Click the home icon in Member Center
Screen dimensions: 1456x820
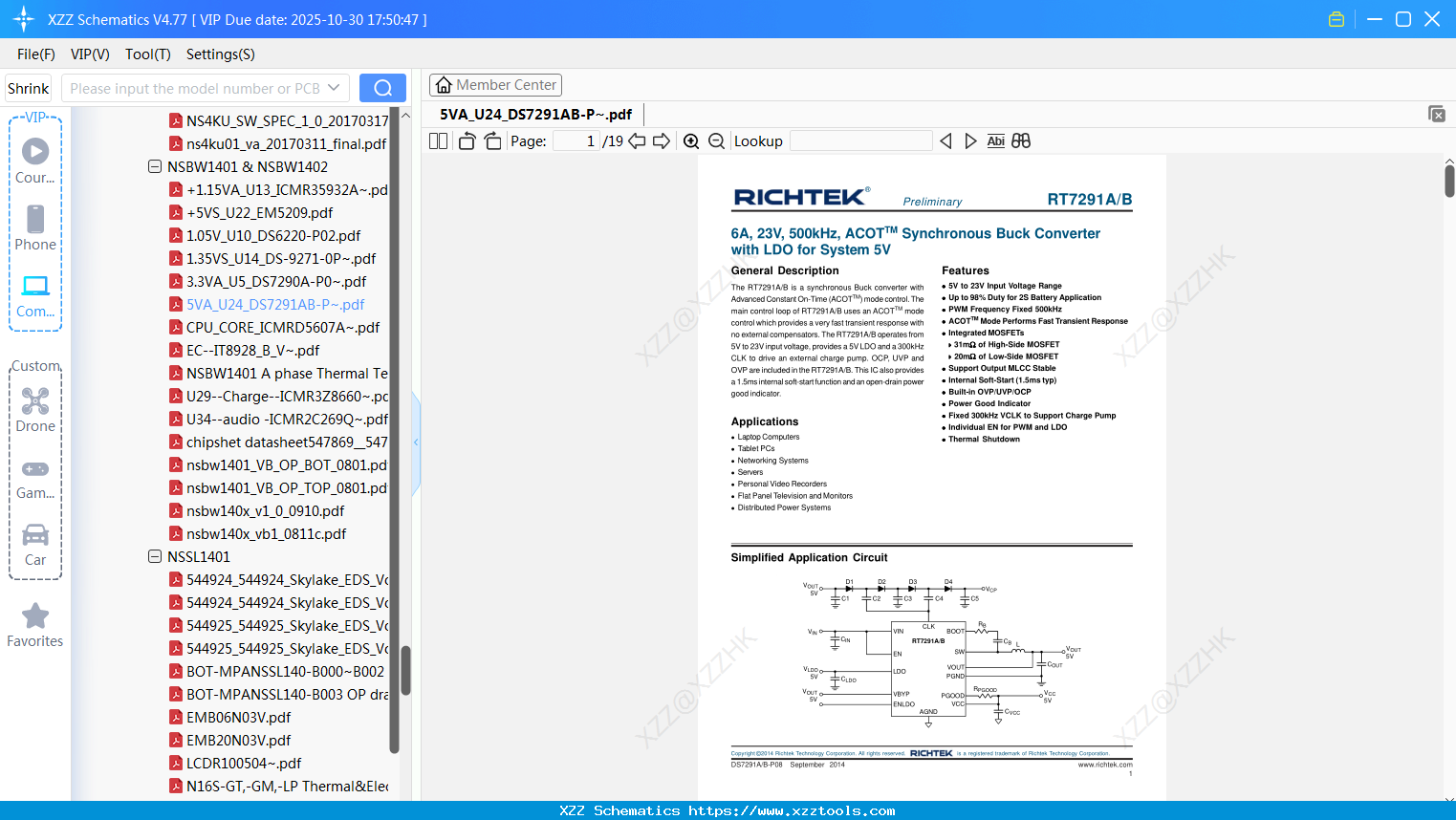click(x=444, y=85)
